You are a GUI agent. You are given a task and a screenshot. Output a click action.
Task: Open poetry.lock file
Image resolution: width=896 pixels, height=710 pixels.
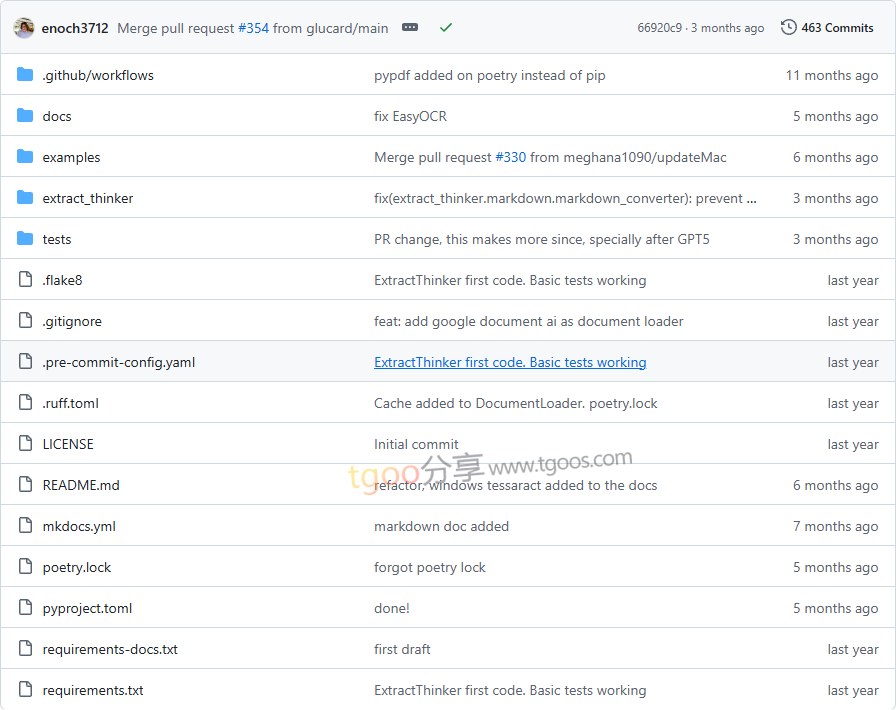click(77, 567)
